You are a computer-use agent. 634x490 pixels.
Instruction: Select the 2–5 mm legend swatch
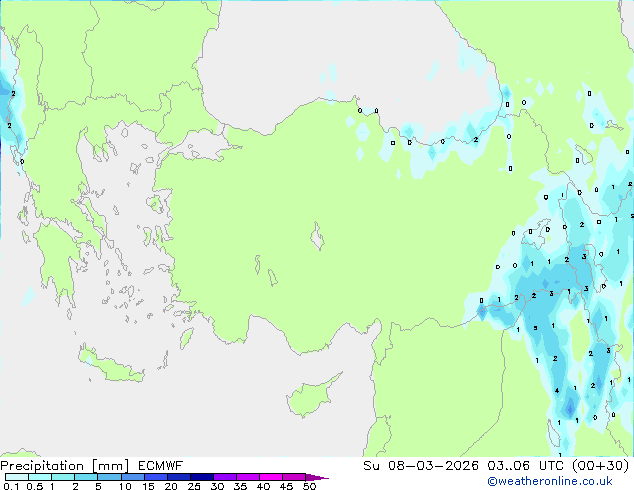86,477
